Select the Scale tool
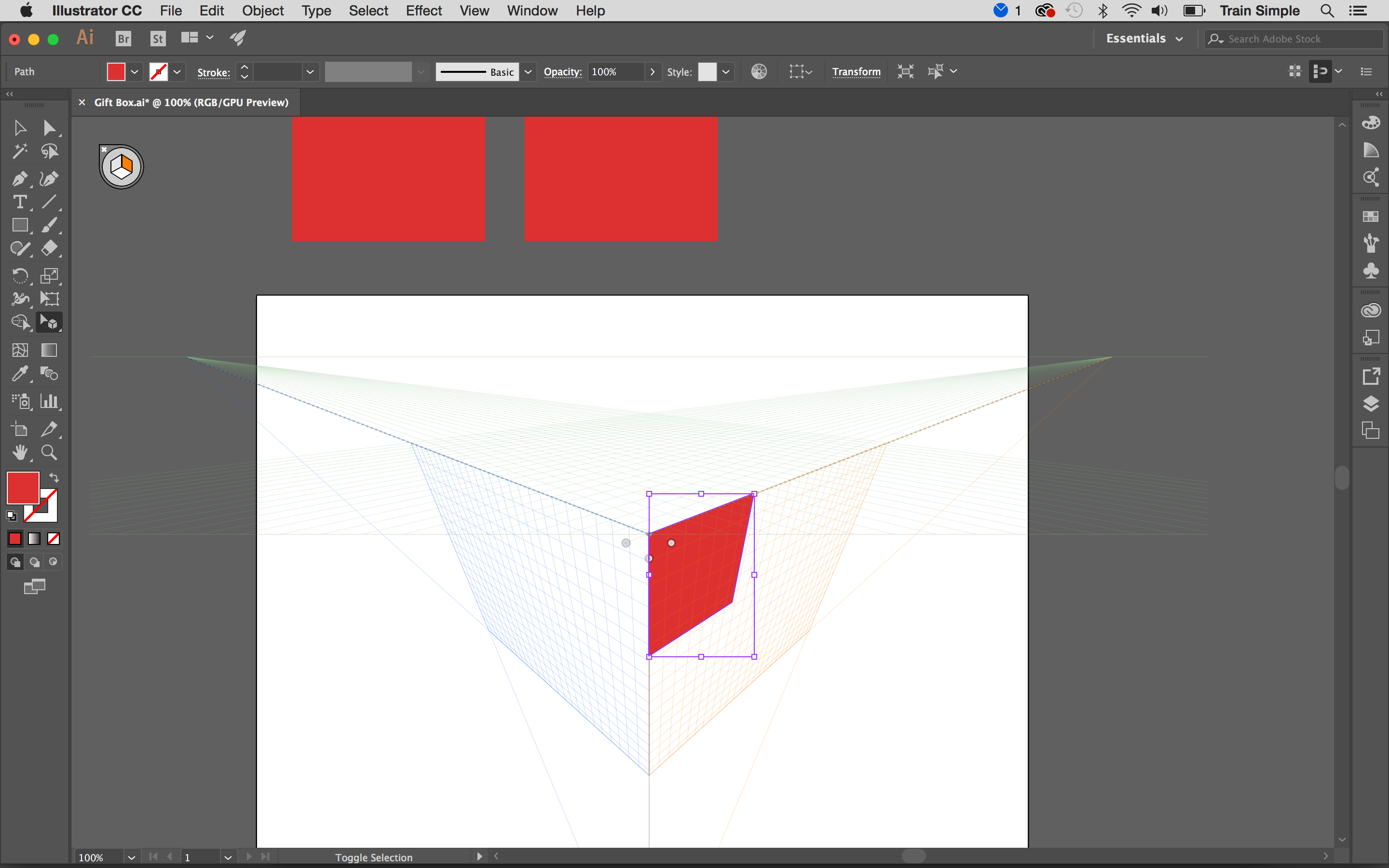 pyautogui.click(x=49, y=275)
